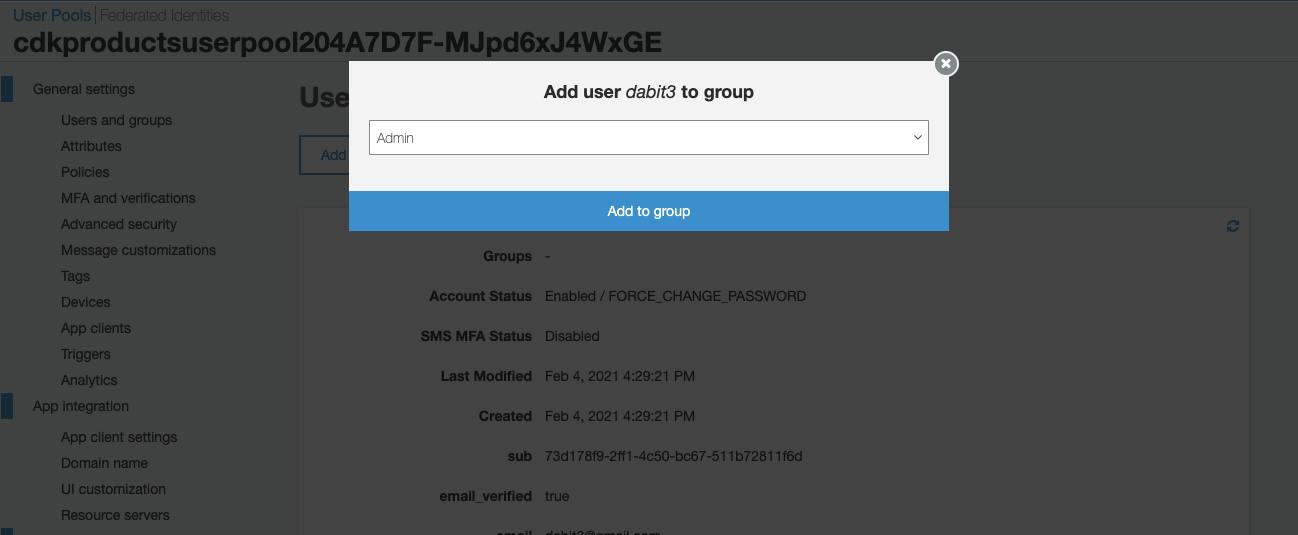Click the Add user dabit3 to group title
The image size is (1298, 535).
point(649,92)
